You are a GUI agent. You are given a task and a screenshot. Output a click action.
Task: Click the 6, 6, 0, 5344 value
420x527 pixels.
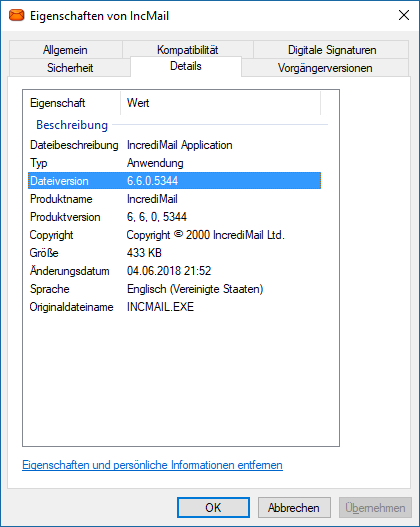click(x=157, y=217)
